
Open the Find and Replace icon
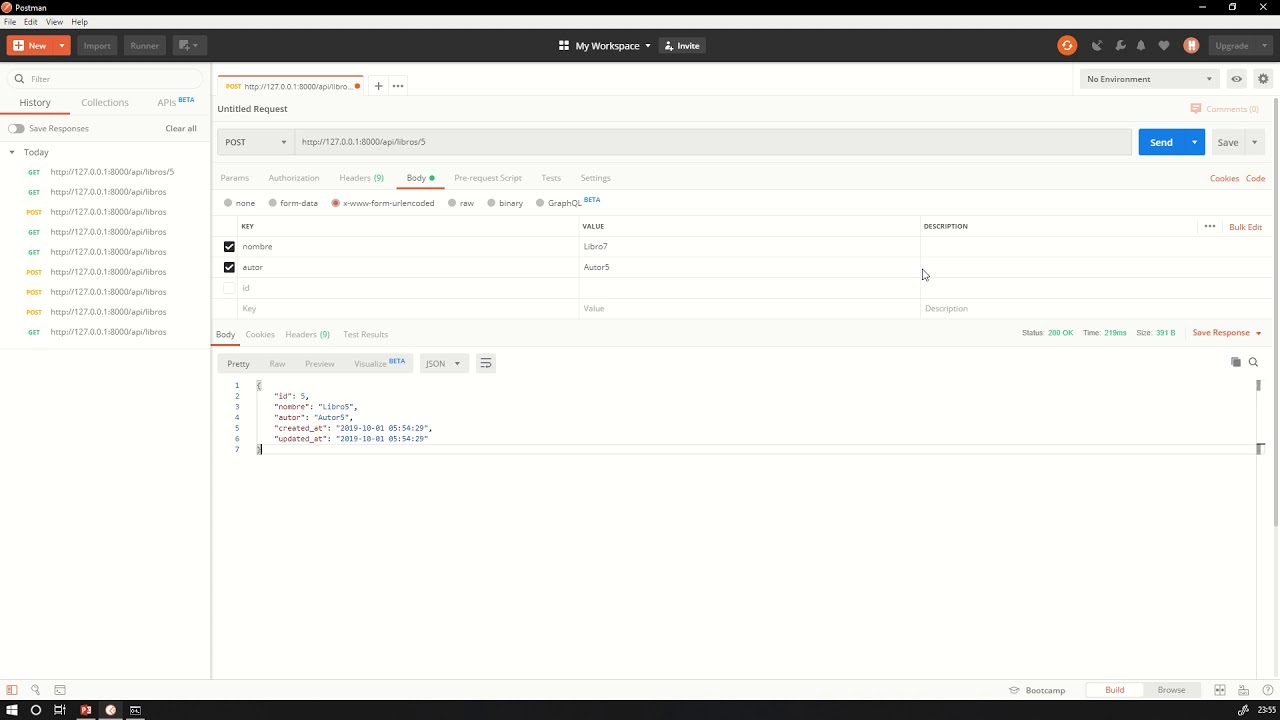click(x=36, y=690)
